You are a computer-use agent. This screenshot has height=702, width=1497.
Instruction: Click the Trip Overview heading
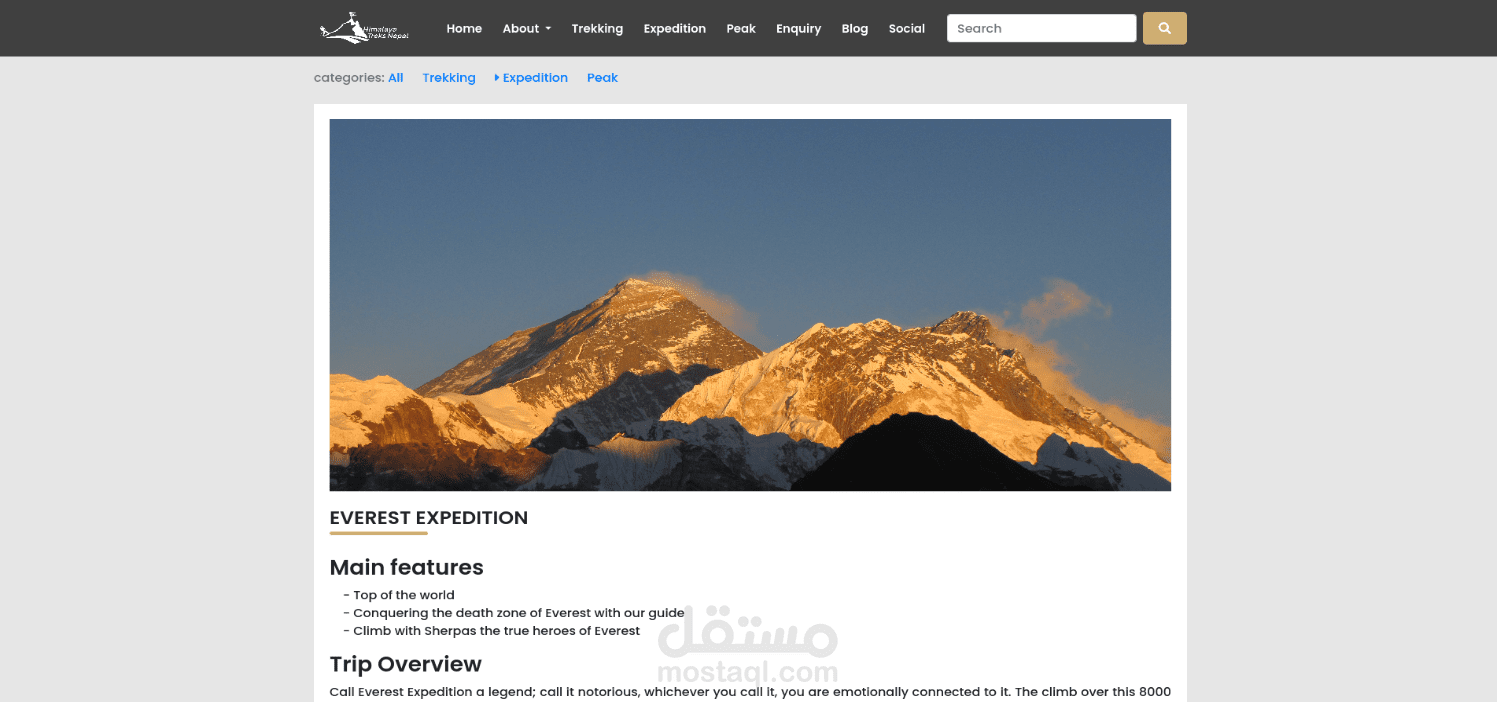[406, 664]
